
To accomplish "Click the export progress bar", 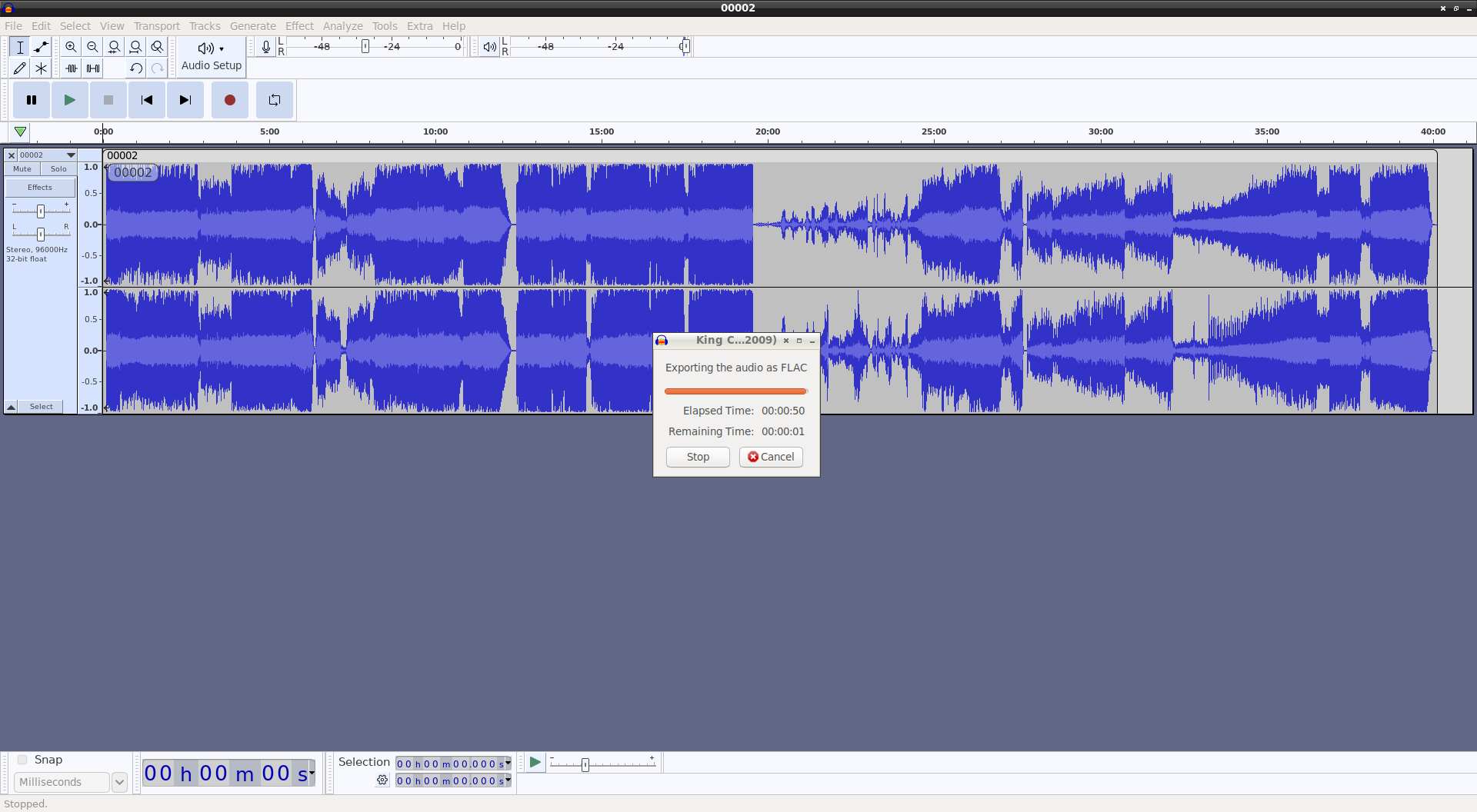I will pos(736,391).
